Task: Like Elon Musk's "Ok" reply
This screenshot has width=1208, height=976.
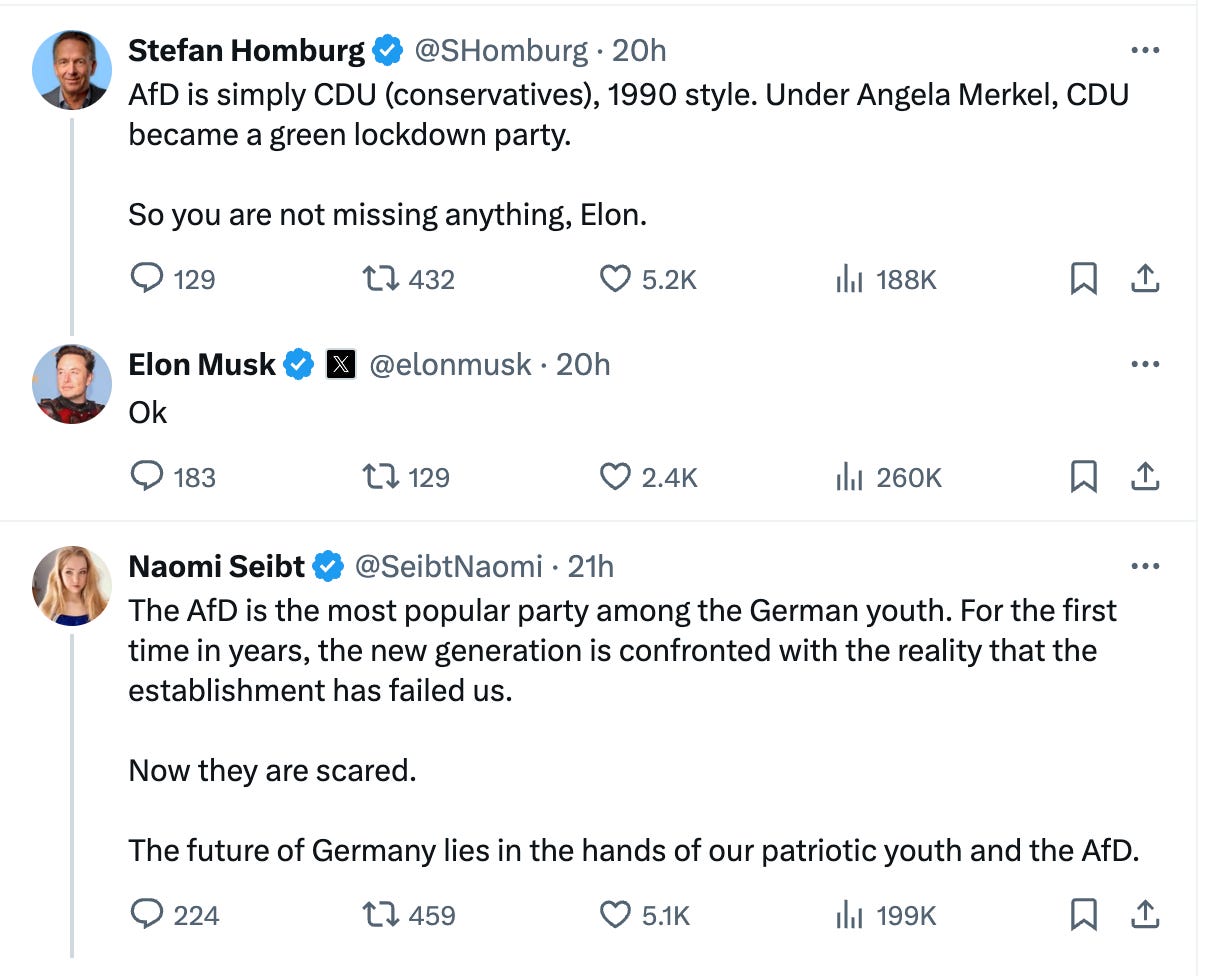Action: coord(615,478)
